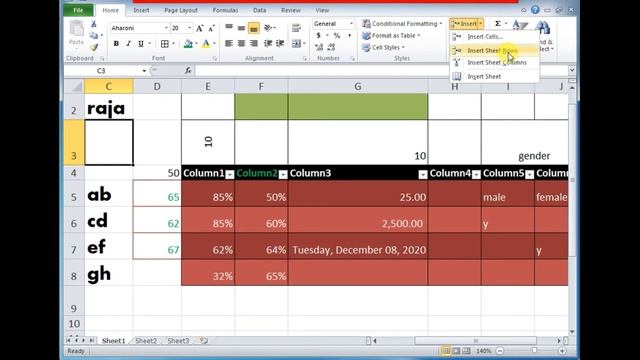Click the AutoSum sigma icon
The width and height of the screenshot is (640, 360).
[498, 24]
